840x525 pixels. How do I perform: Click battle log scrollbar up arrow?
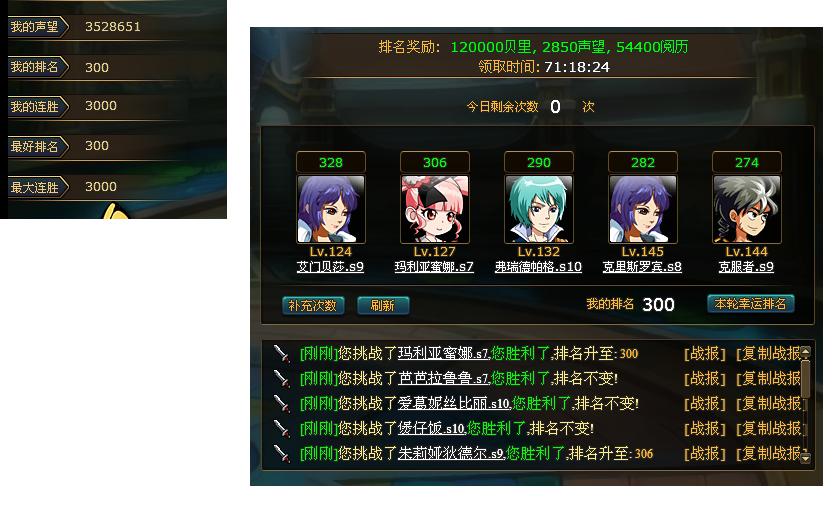806,351
